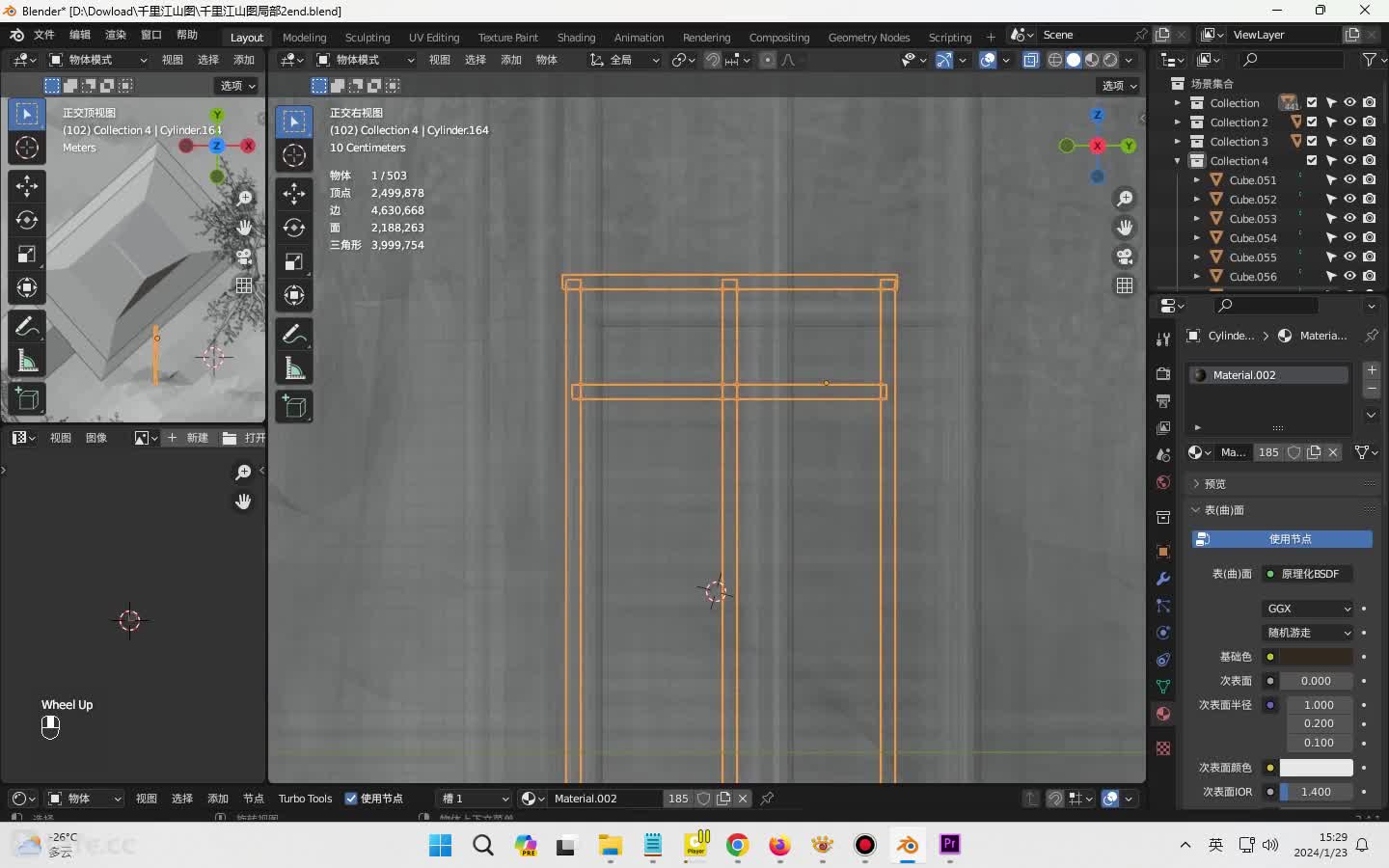Open the Render properties tab

[1163, 373]
